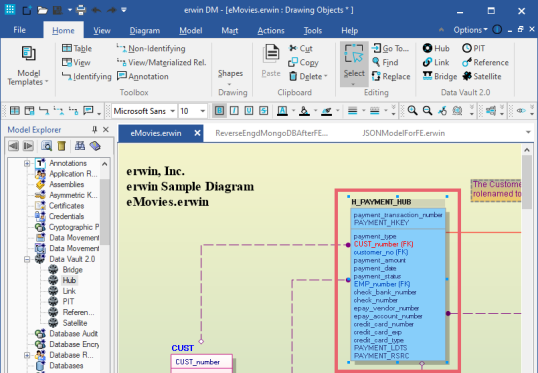538x373 pixels.
Task: Toggle Underline formatting
Action: 249,110
